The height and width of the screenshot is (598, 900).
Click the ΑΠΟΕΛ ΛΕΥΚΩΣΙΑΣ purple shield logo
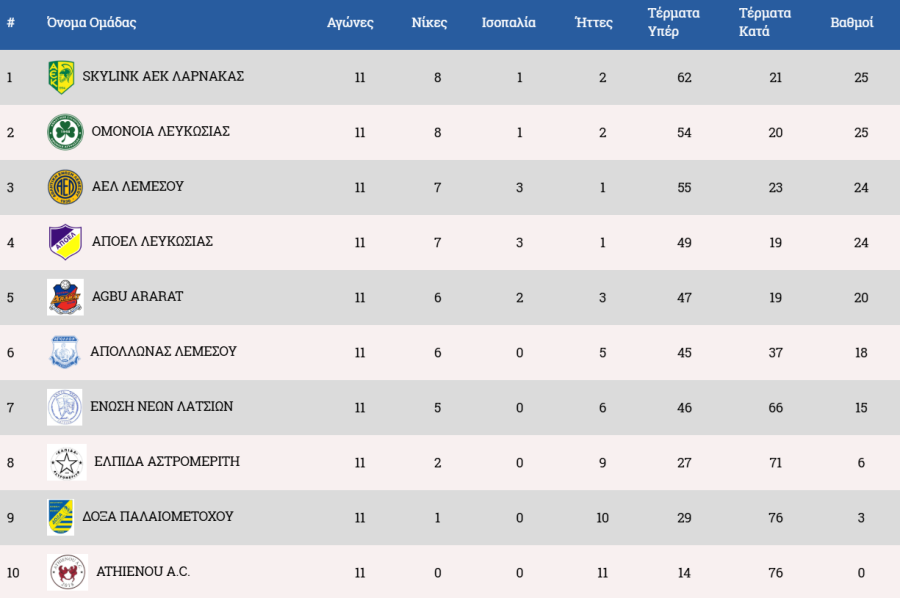click(65, 242)
